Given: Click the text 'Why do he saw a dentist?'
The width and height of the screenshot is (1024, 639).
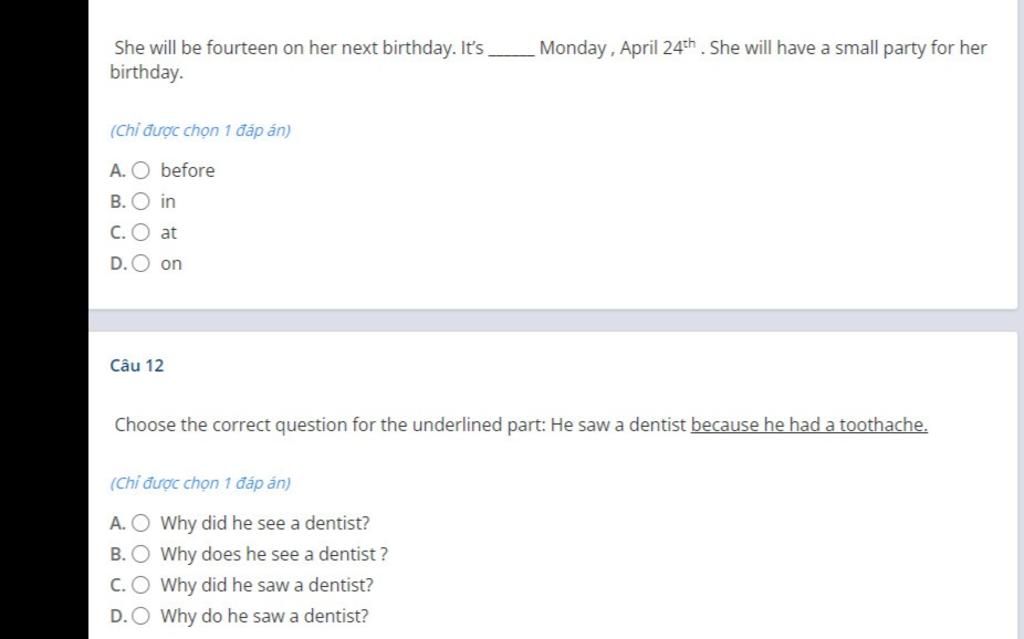Looking at the screenshot, I should [264, 616].
